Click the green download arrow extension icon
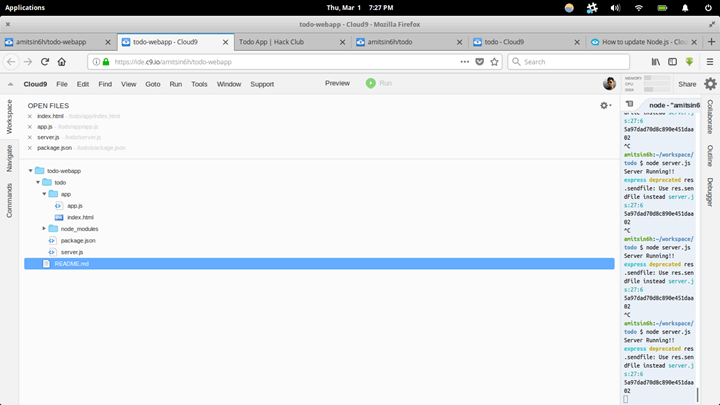The width and height of the screenshot is (720, 405). [x=689, y=62]
